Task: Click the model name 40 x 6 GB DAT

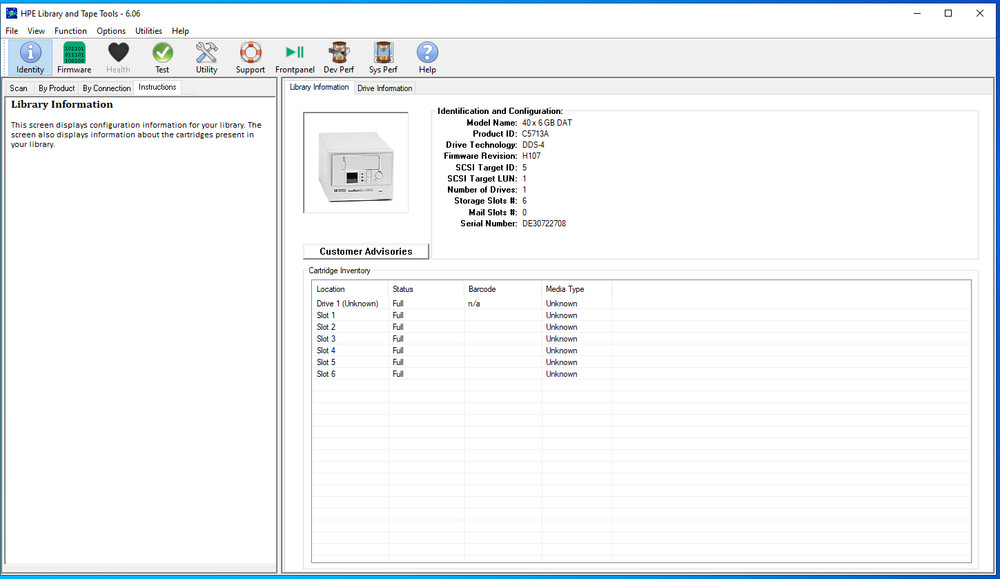Action: [x=547, y=122]
